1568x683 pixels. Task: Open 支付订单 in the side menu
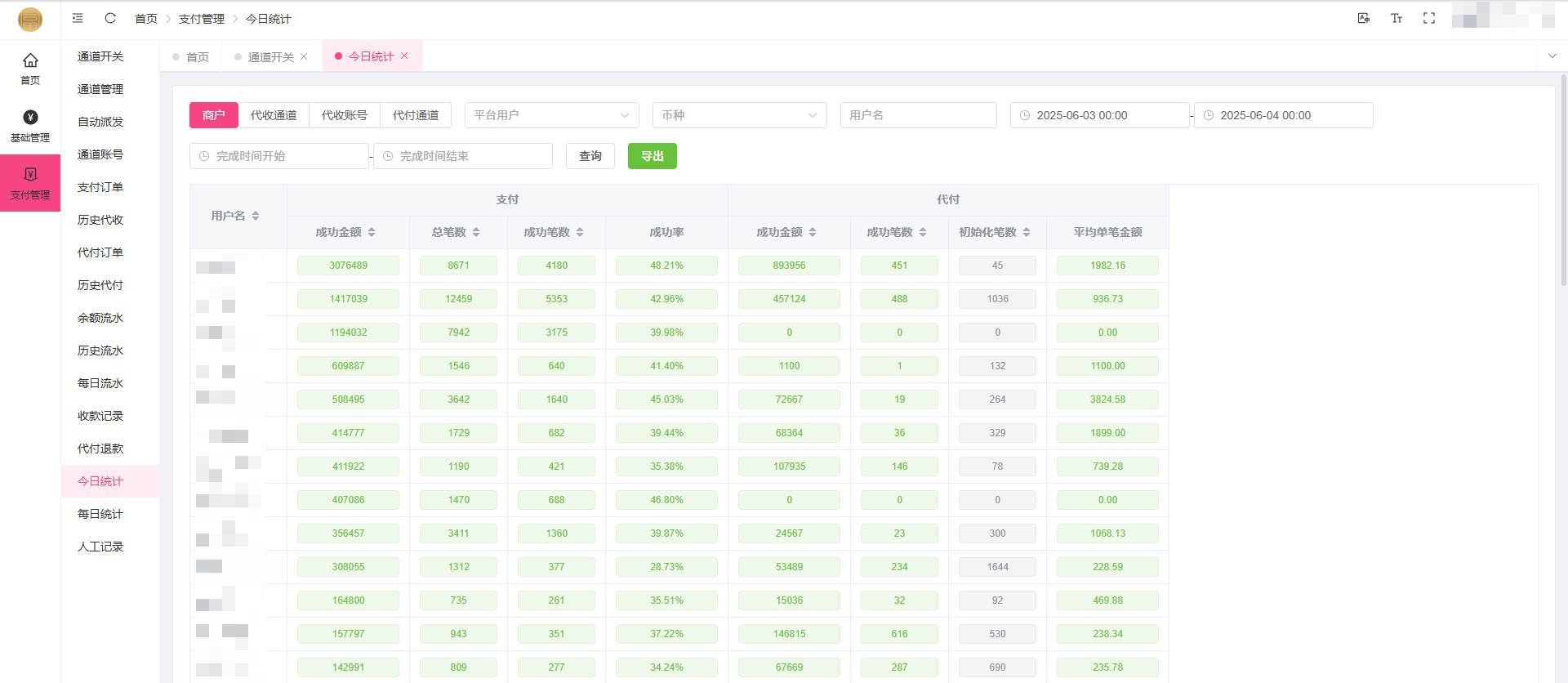tap(100, 187)
